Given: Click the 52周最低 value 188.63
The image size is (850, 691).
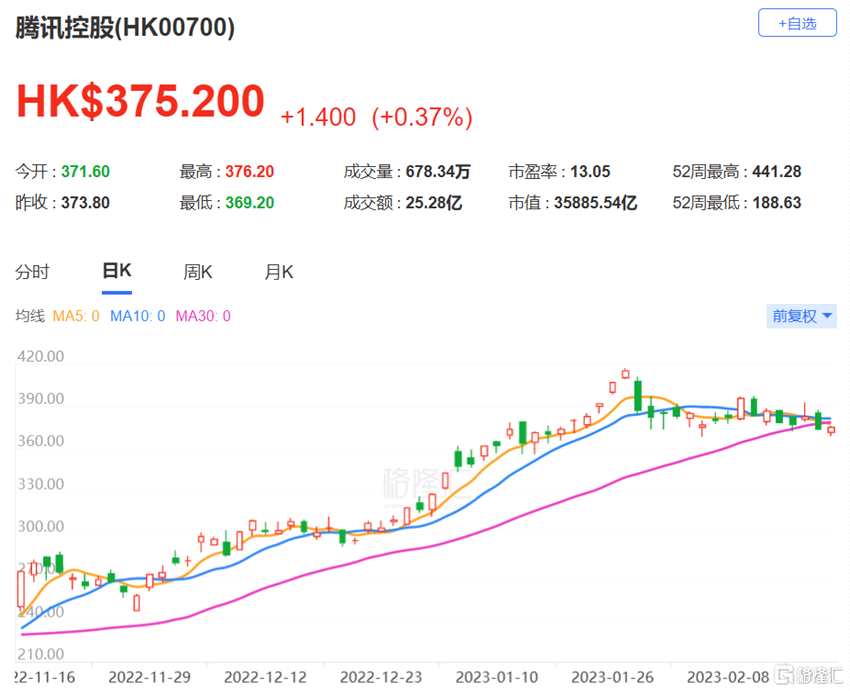Looking at the screenshot, I should [777, 203].
